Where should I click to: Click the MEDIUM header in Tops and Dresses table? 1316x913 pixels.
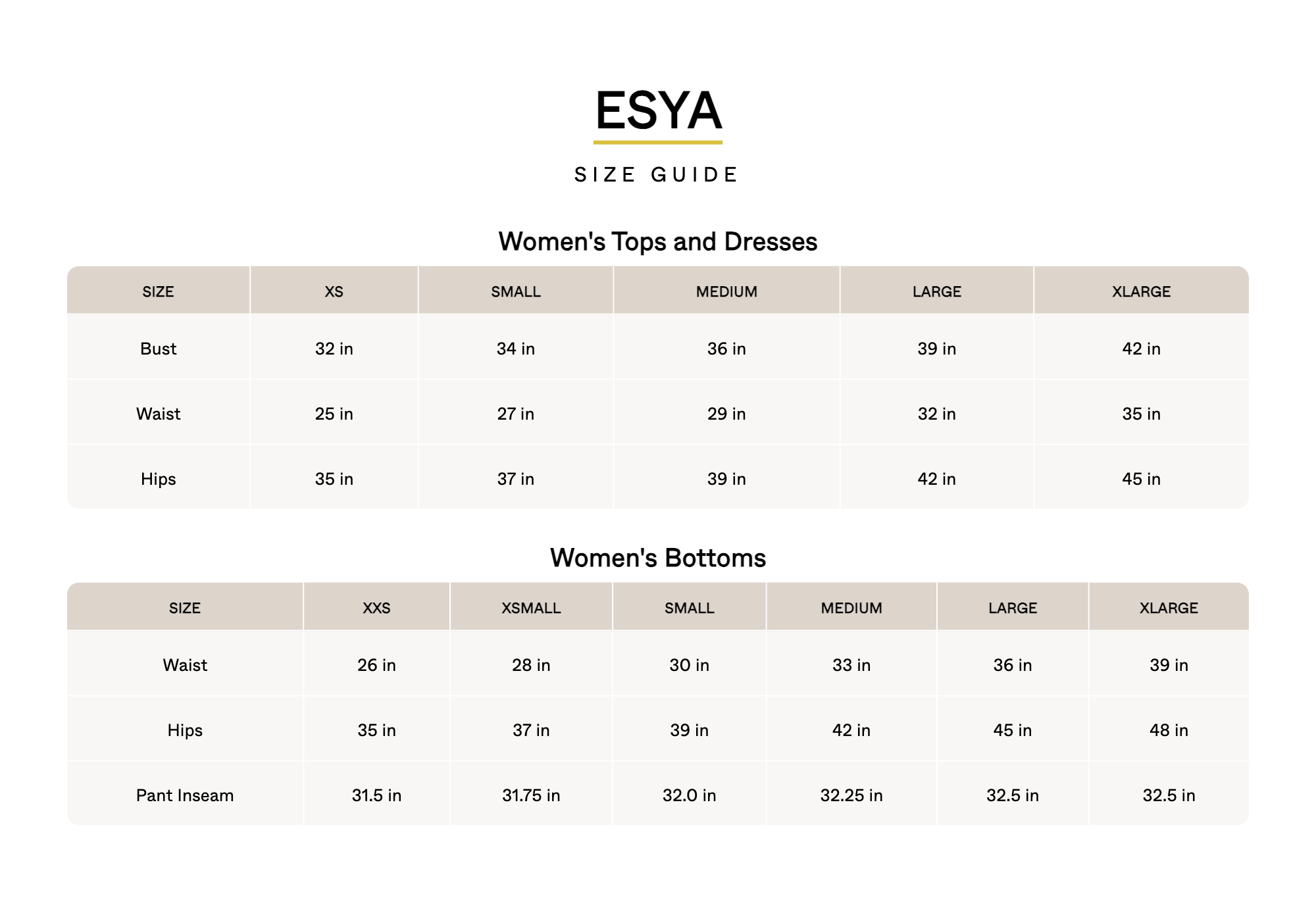tap(726, 291)
